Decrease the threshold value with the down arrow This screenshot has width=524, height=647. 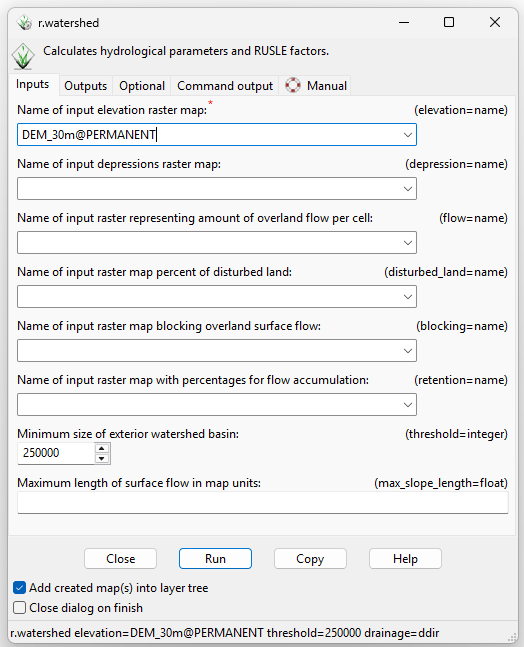(101, 458)
